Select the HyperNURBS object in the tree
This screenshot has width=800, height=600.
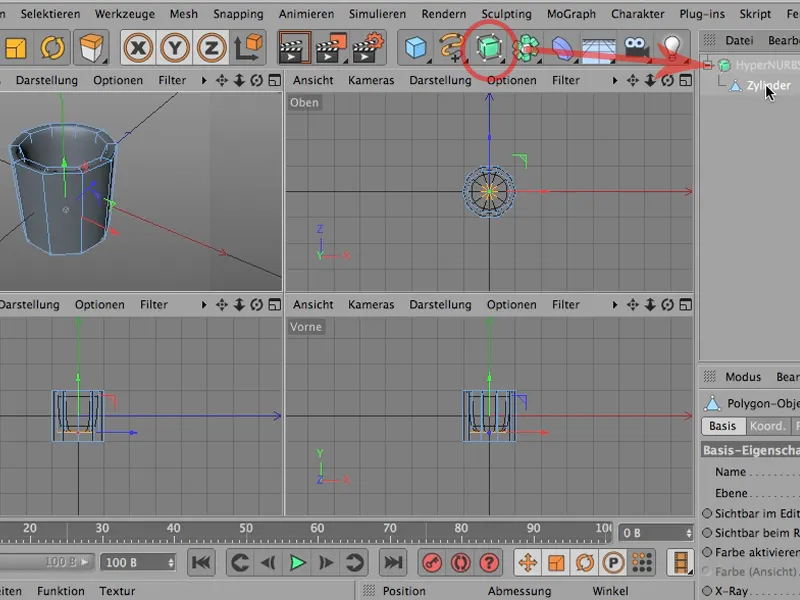click(767, 65)
